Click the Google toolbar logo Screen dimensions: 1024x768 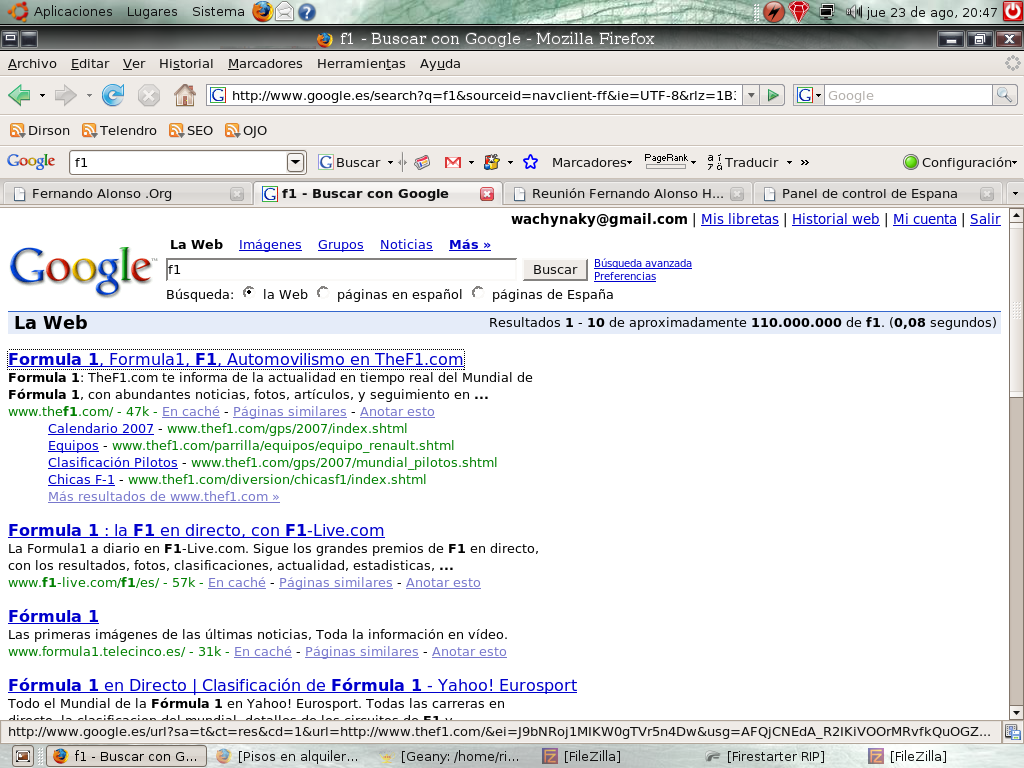[31, 161]
